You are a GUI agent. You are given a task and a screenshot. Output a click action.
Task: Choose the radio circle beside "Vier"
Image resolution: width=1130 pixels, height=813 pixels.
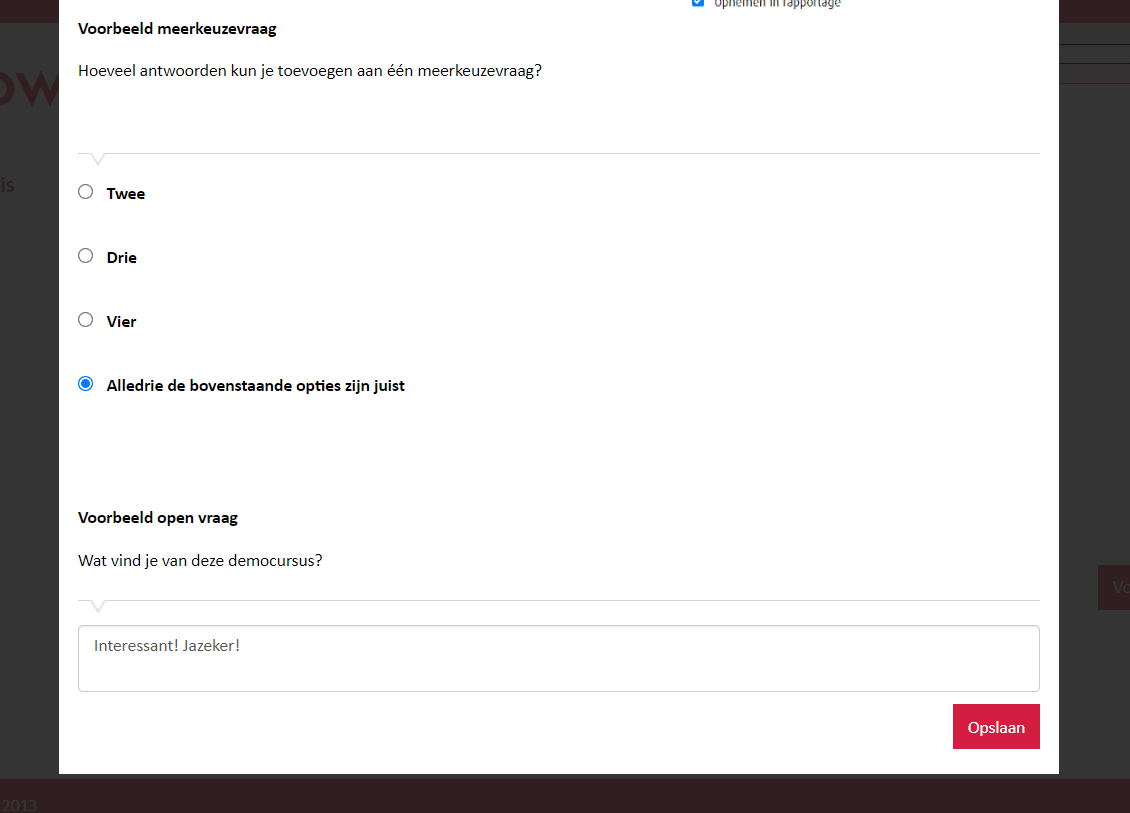86,320
